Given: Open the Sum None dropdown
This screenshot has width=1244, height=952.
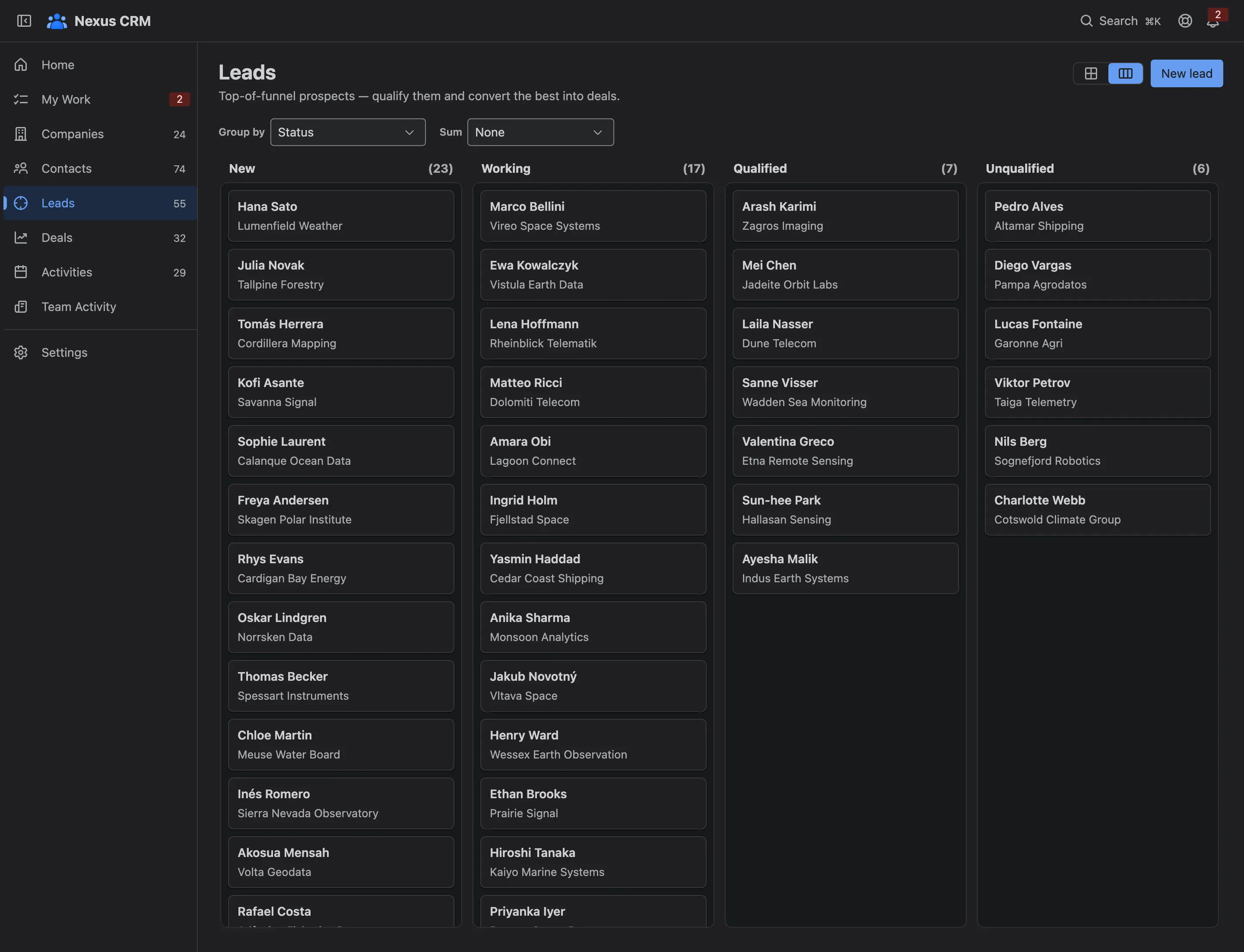Looking at the screenshot, I should point(541,132).
